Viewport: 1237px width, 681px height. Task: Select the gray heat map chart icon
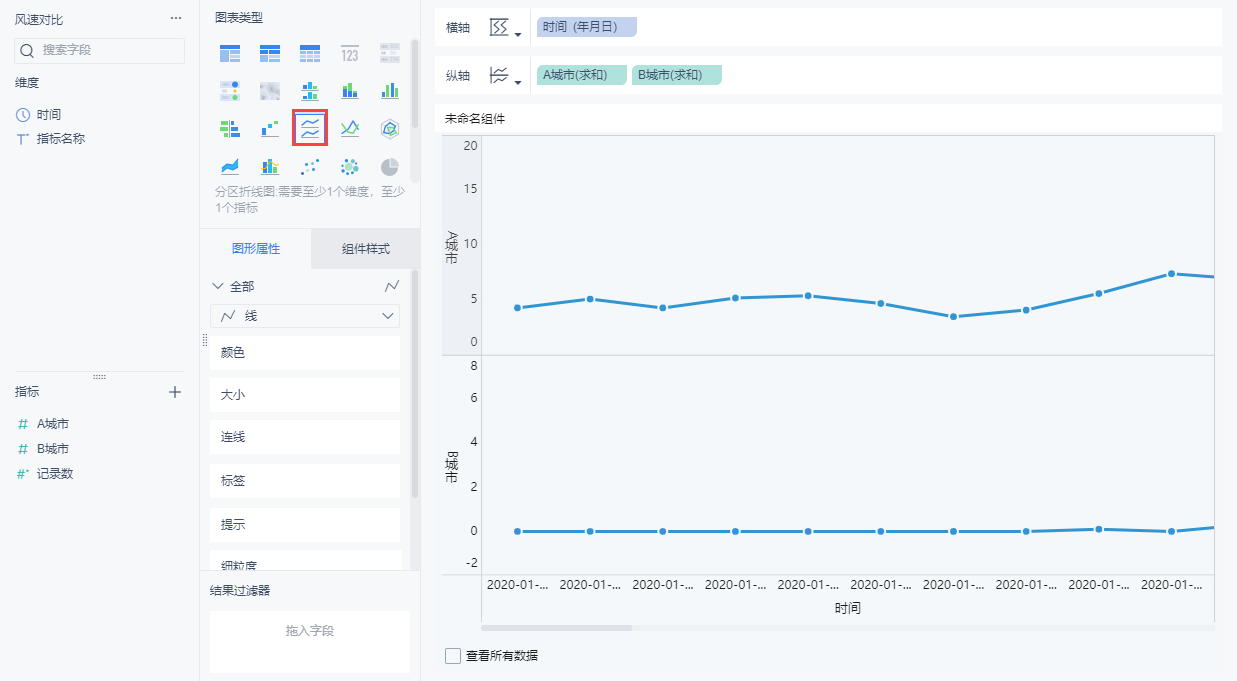(270, 91)
